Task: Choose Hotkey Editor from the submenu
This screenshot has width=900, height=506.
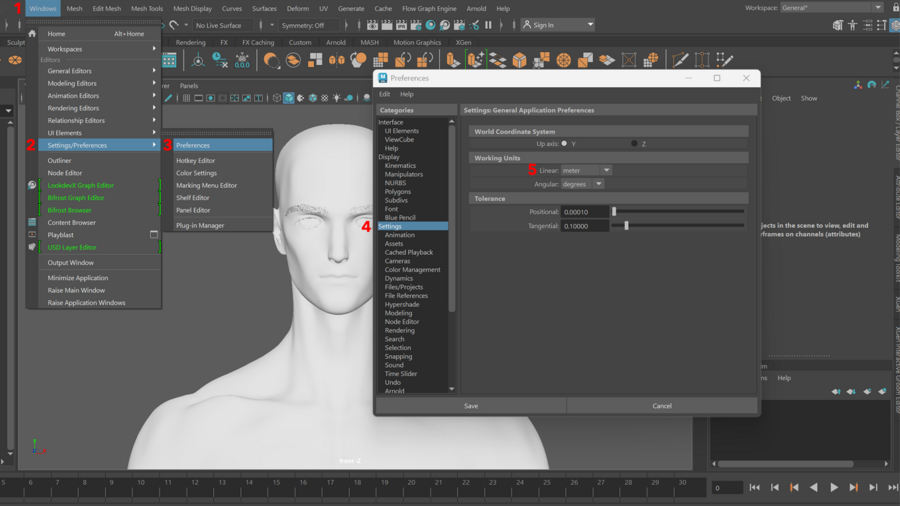Action: click(196, 160)
